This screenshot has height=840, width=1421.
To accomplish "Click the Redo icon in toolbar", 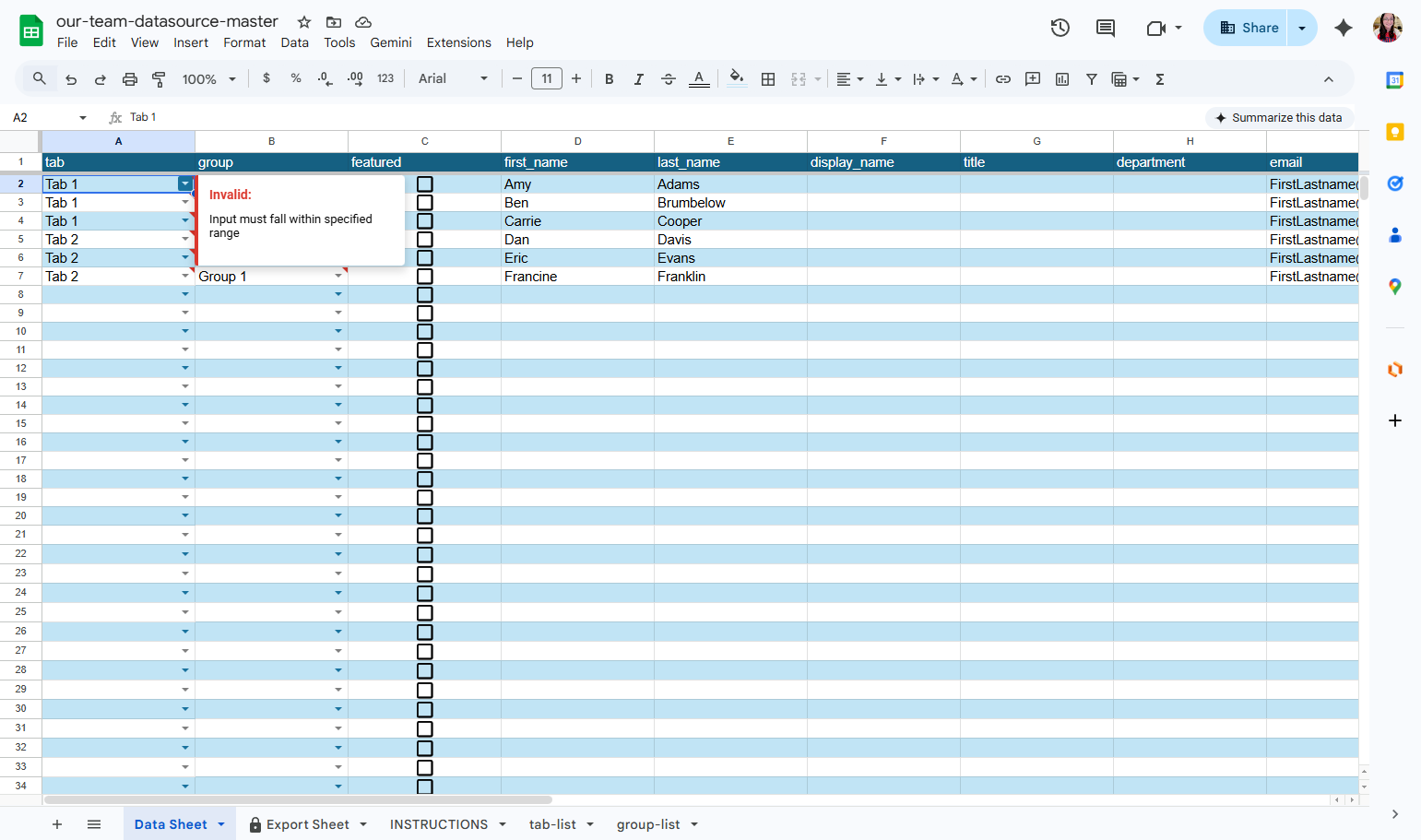I will pos(101,79).
